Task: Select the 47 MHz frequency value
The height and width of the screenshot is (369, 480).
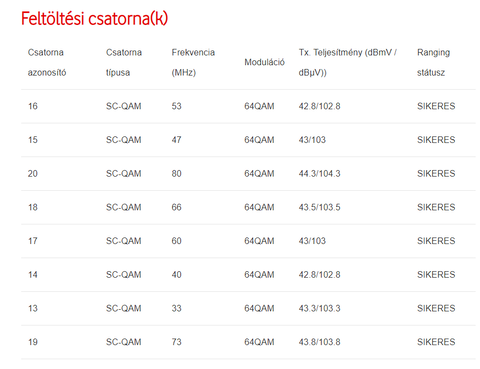Action: 176,140
